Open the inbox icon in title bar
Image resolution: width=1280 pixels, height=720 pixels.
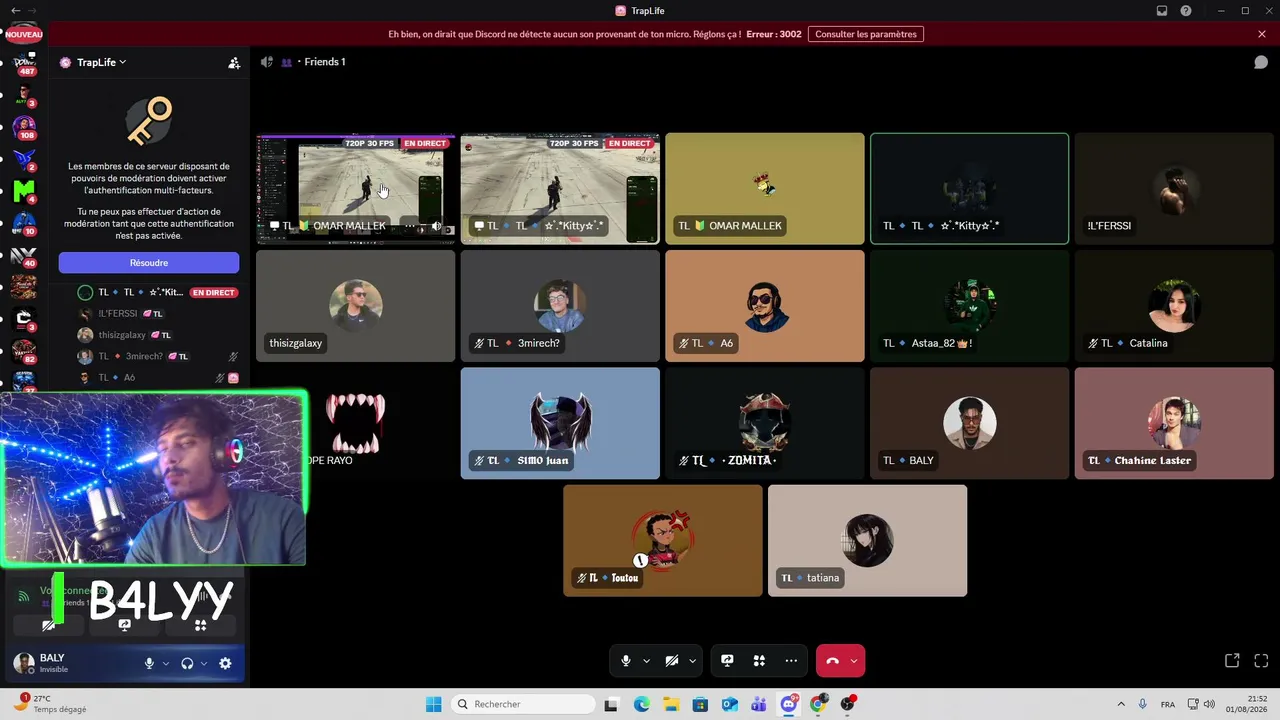(x=1162, y=11)
